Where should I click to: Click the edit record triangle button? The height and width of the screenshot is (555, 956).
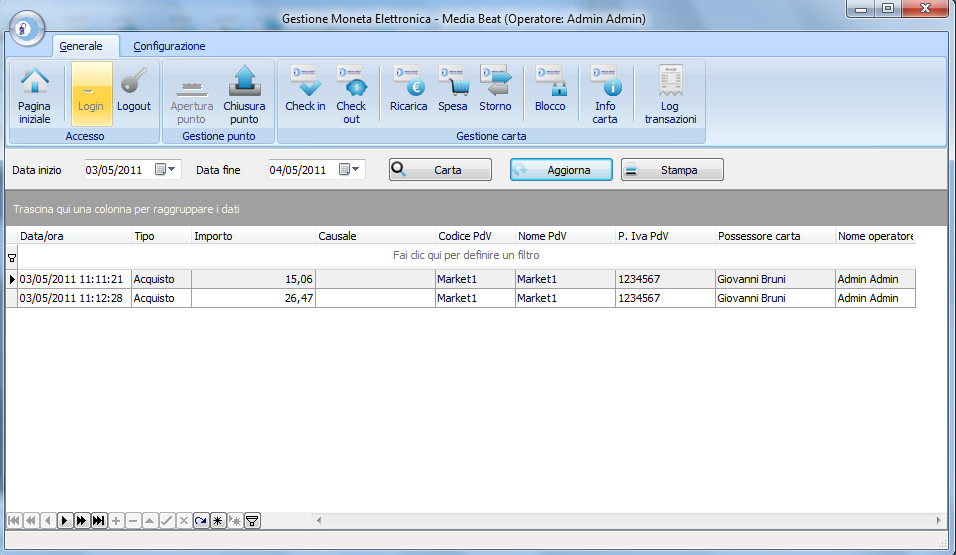(x=150, y=521)
